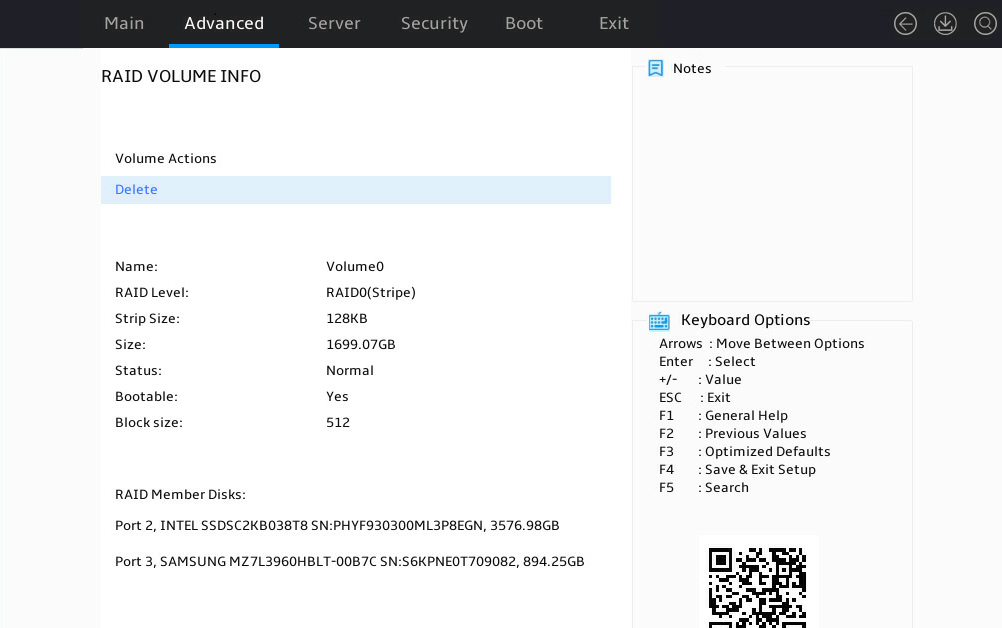Open the Exit tab
1002x628 pixels.
tap(614, 24)
